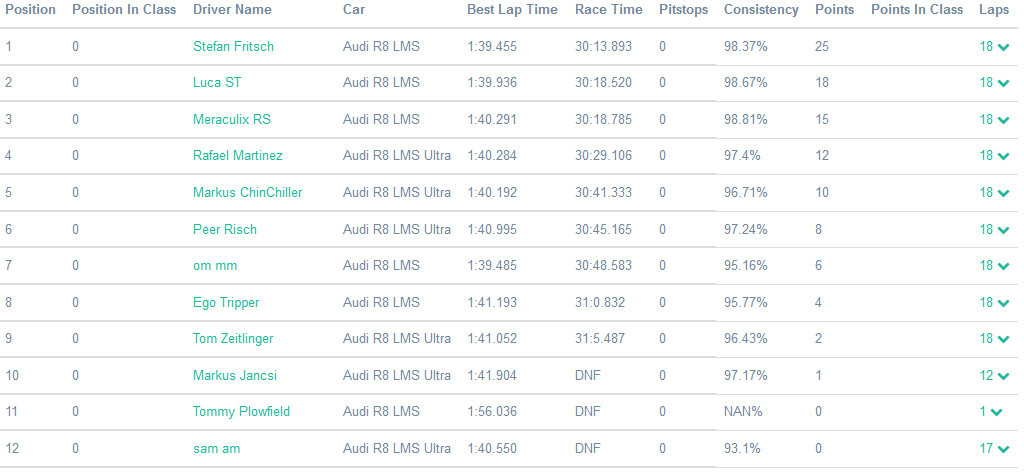Open Ego Tripper driver link
Image resolution: width=1024 pixels, height=473 pixels.
pyautogui.click(x=226, y=302)
